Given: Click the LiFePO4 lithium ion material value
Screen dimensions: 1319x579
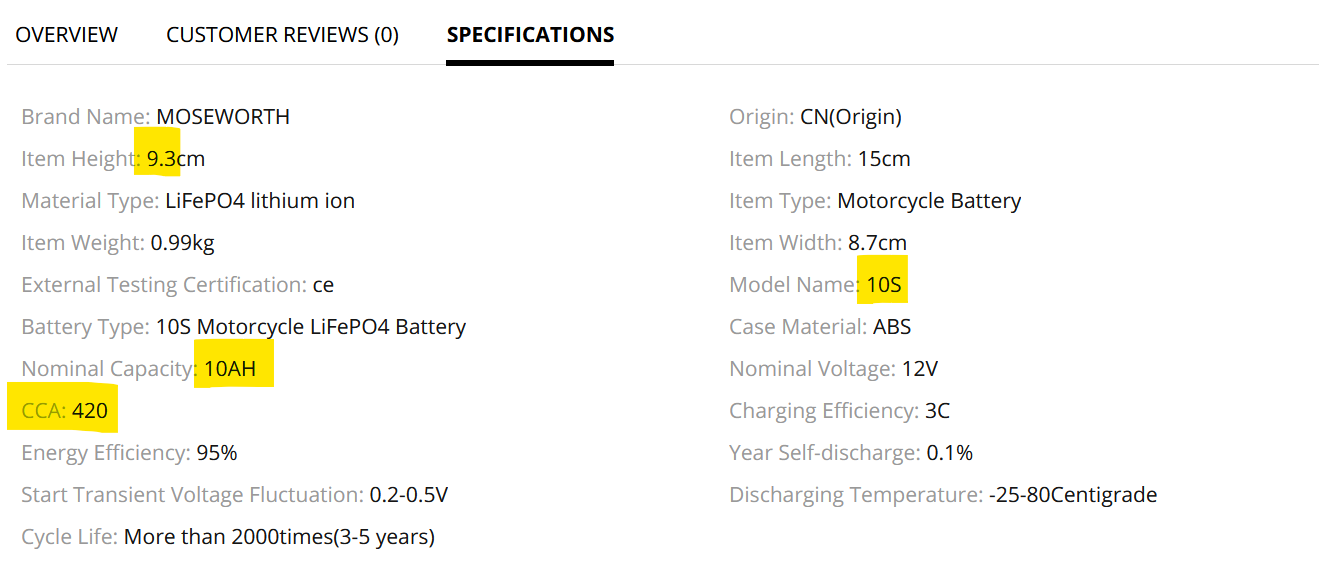Looking at the screenshot, I should click(259, 201).
